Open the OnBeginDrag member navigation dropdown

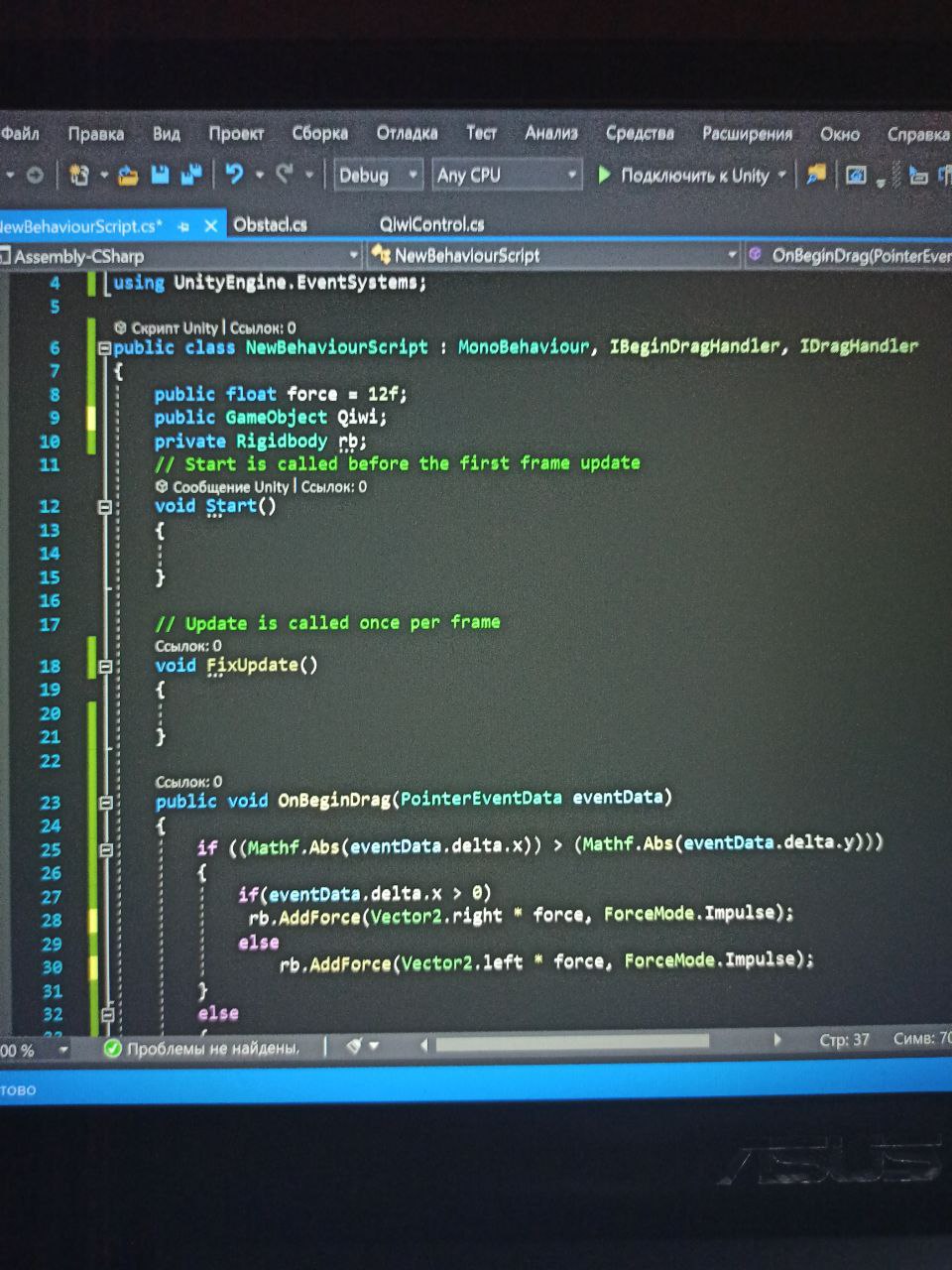click(849, 256)
